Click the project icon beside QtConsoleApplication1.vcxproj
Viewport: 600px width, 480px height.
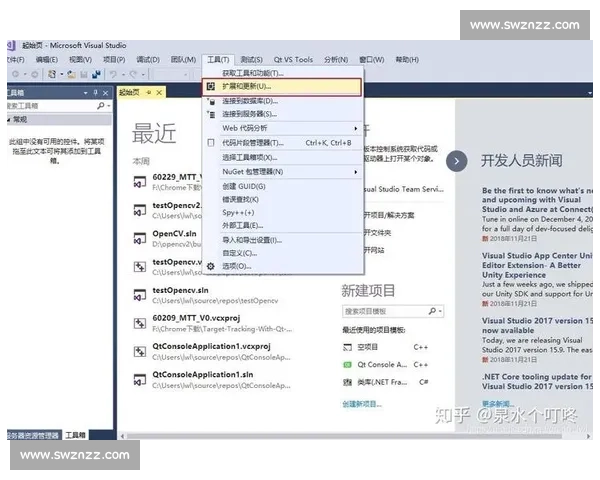coord(140,351)
